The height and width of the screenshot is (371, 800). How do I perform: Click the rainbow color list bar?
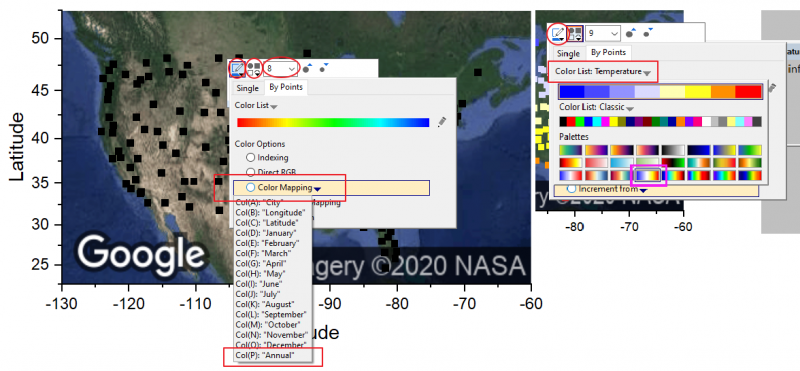point(333,122)
